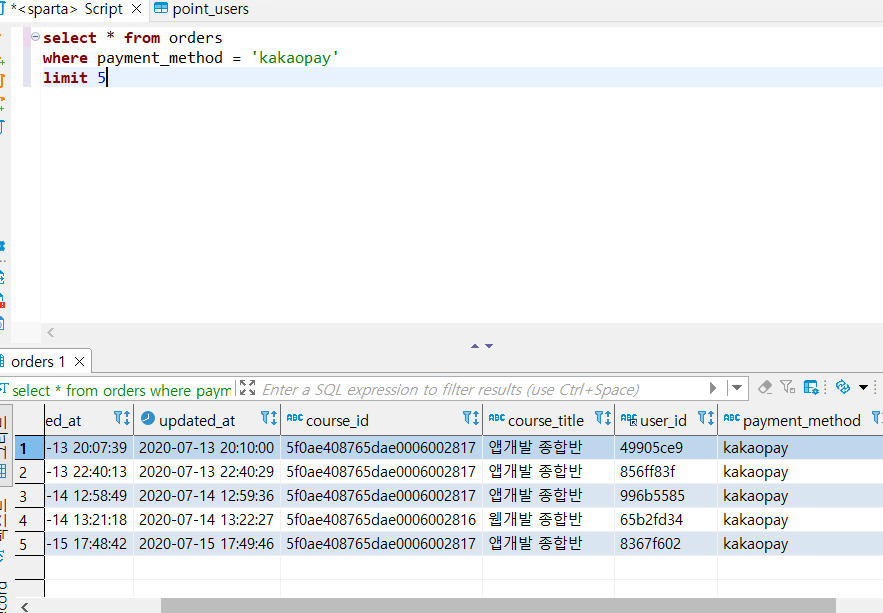Switch to the point_users tab
This screenshot has height=613, width=883.
[201, 9]
